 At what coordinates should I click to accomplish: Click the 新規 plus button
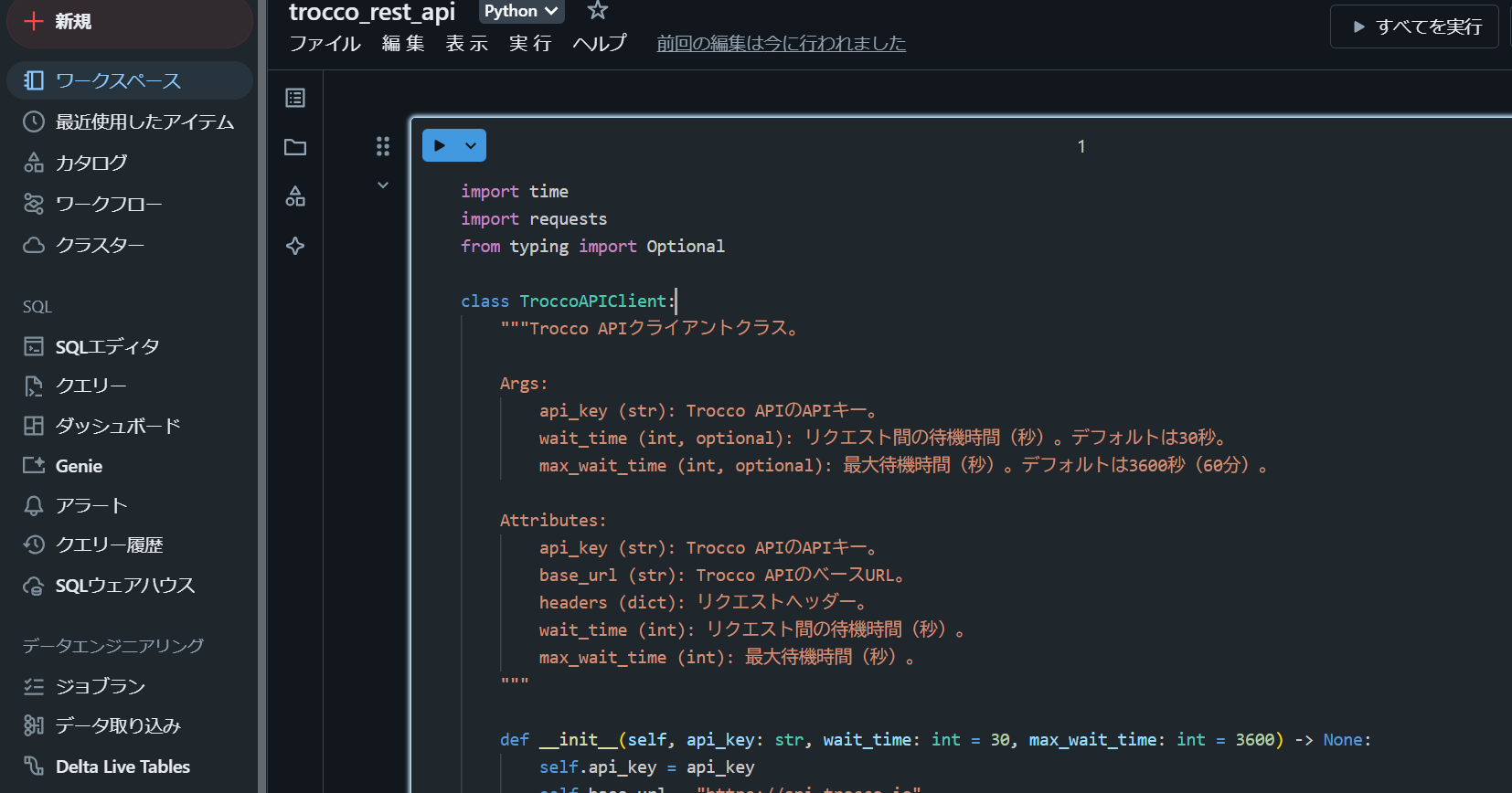128,21
